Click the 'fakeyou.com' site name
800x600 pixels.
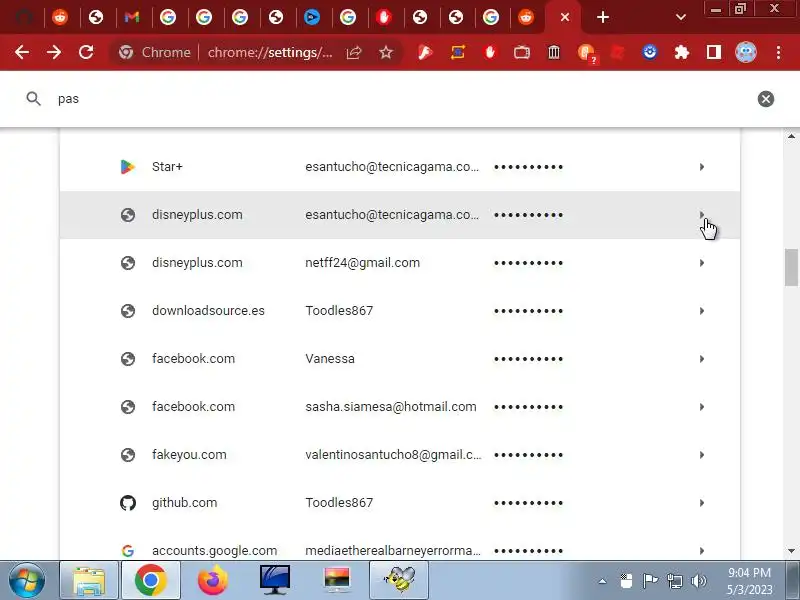(x=189, y=455)
